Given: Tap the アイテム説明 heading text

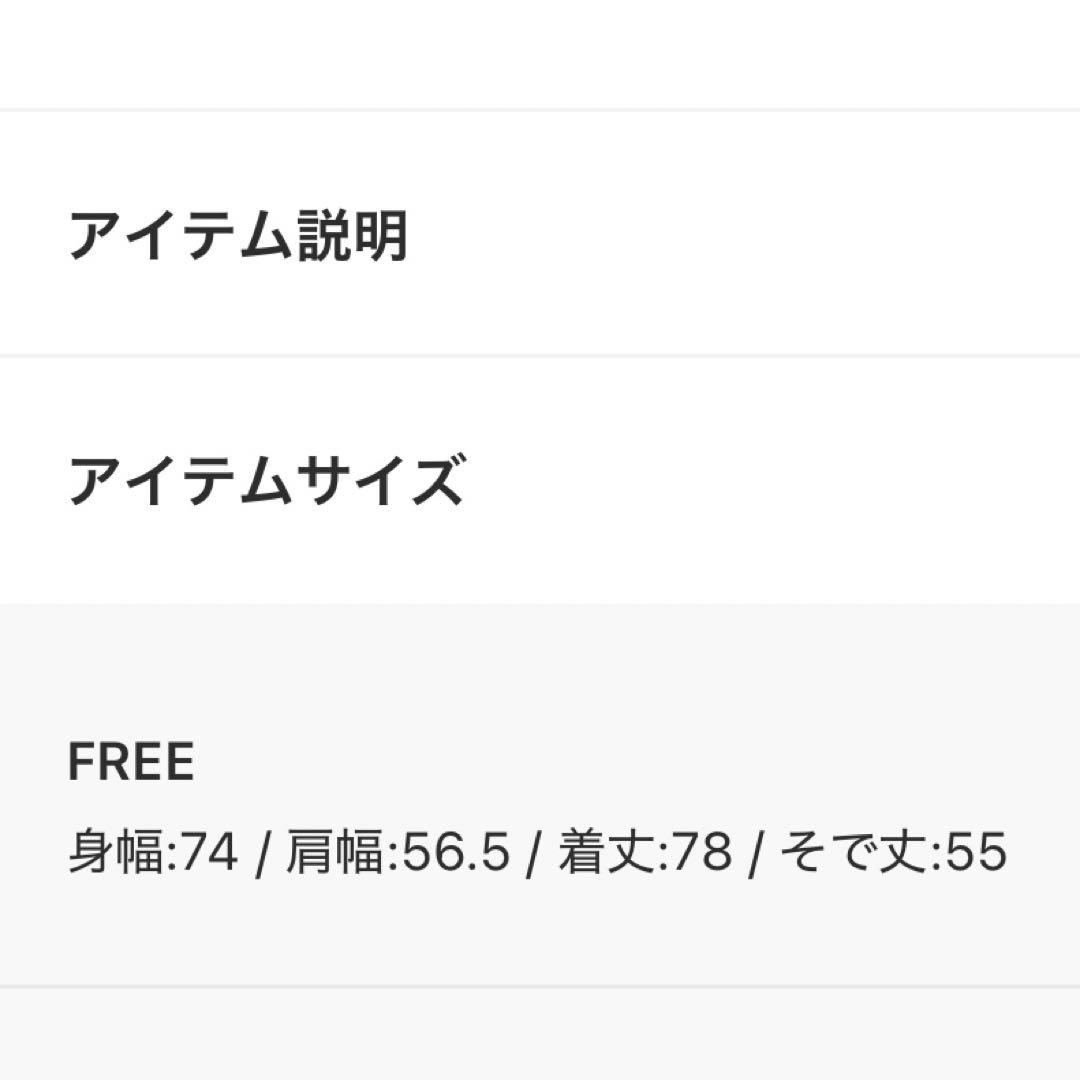Looking at the screenshot, I should coord(238,238).
